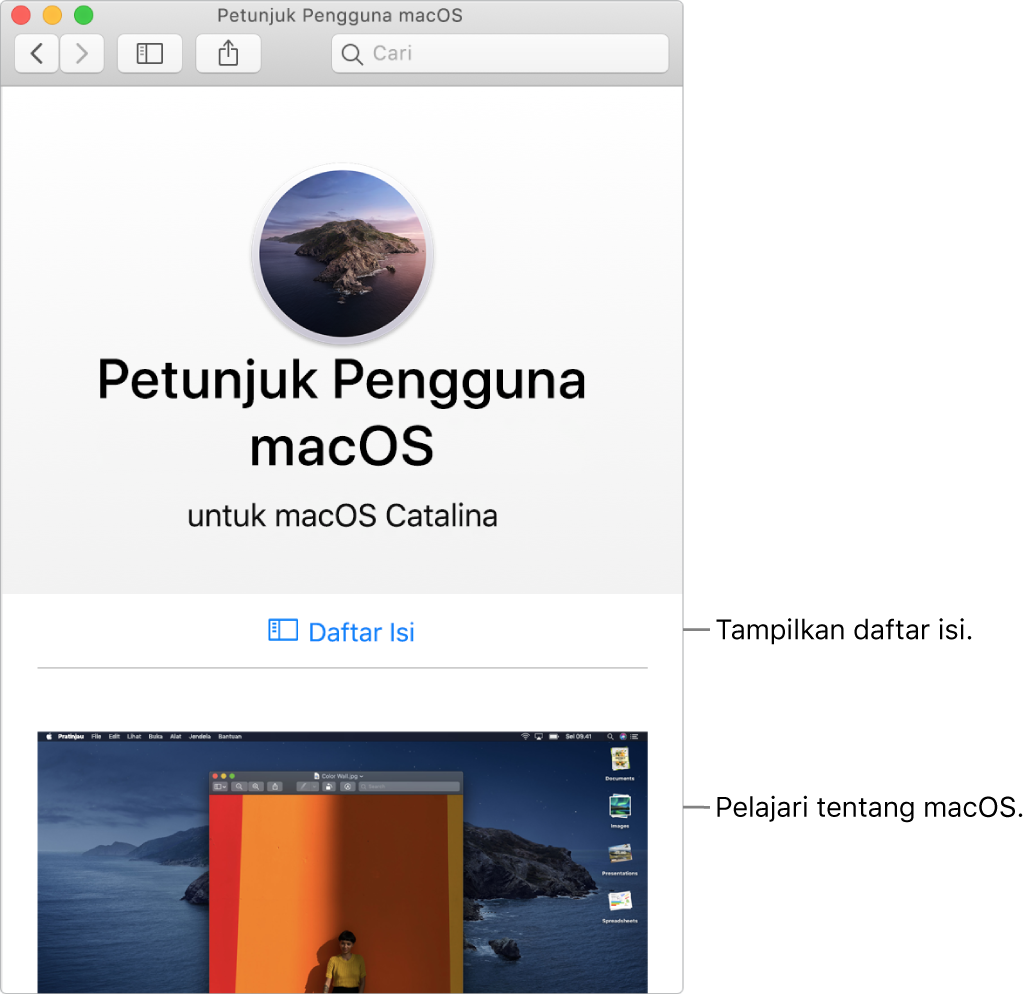Viewport: 1027px width, 995px height.
Task: Click the Spotlight search icon in the menu bar
Action: [x=609, y=735]
